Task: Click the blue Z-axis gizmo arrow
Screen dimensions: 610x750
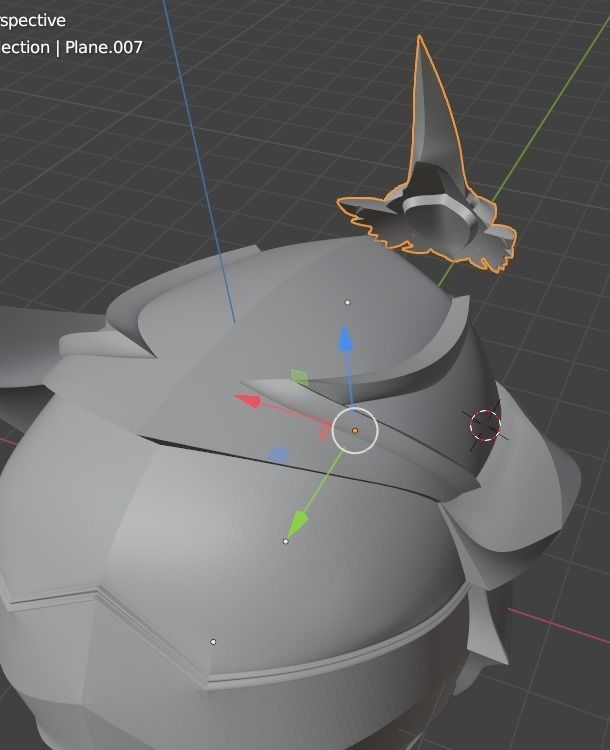Action: [346, 339]
